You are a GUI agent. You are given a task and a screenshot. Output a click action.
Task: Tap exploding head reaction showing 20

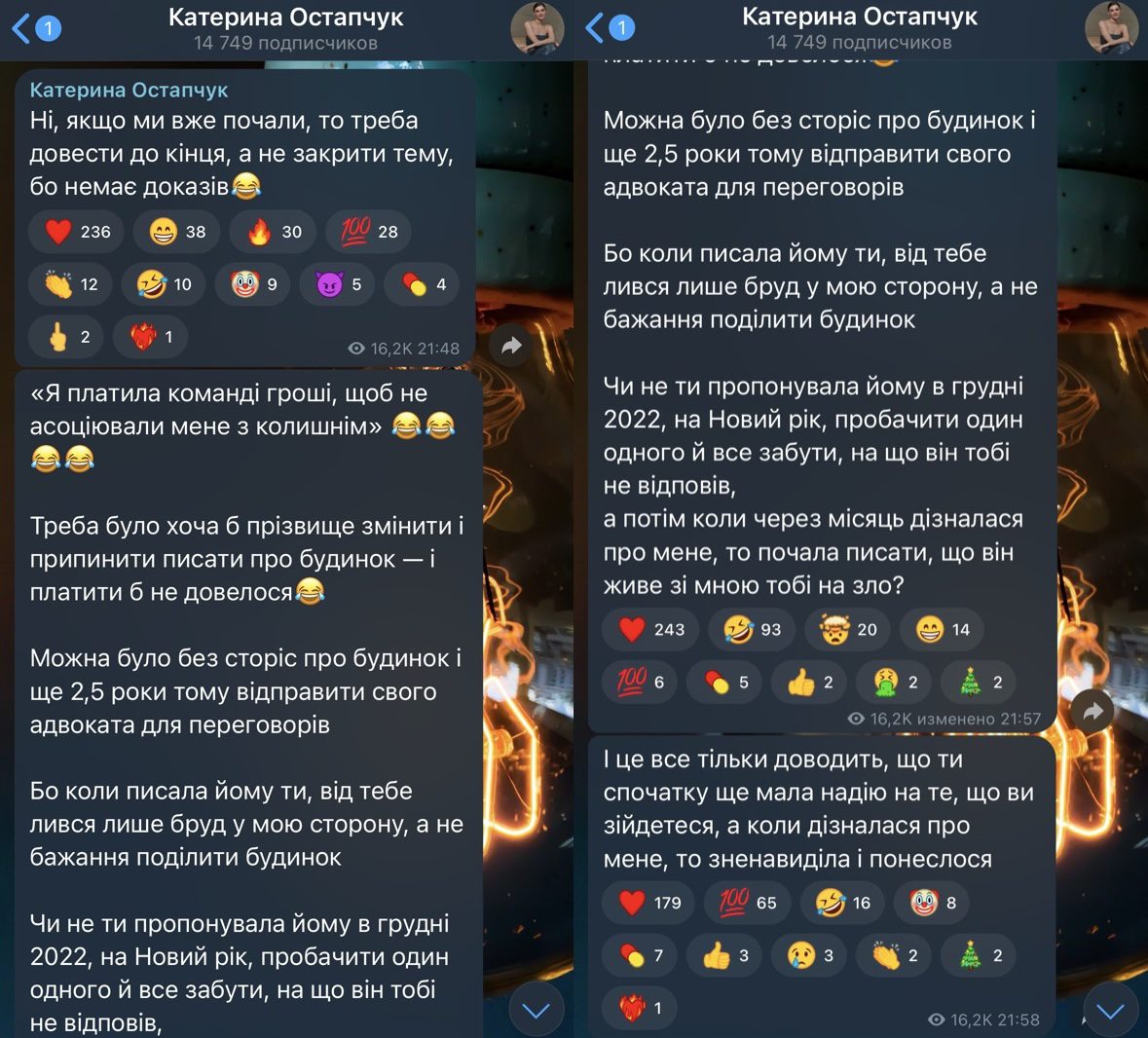(x=848, y=630)
